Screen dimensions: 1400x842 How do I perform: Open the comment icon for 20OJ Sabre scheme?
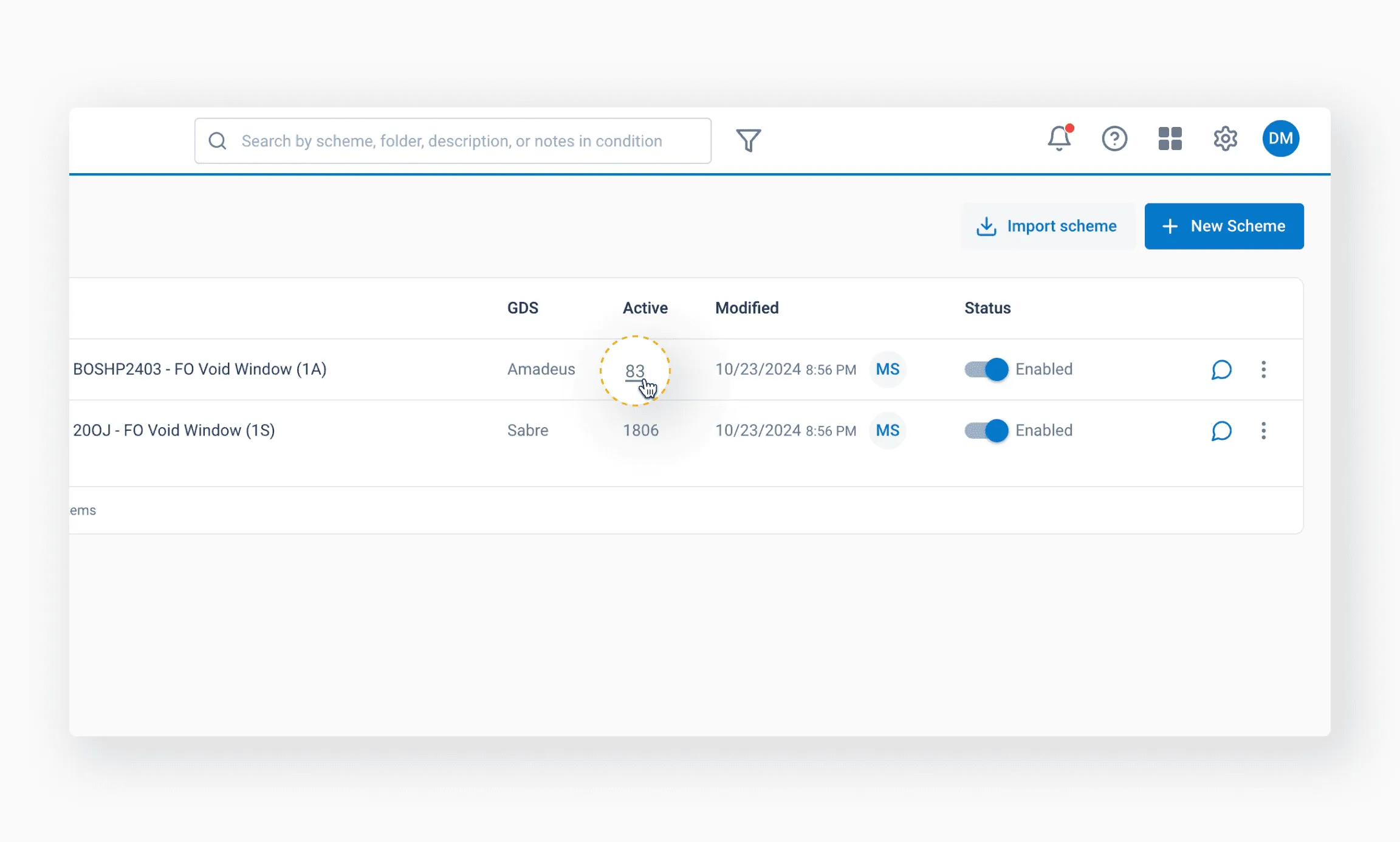click(x=1221, y=431)
